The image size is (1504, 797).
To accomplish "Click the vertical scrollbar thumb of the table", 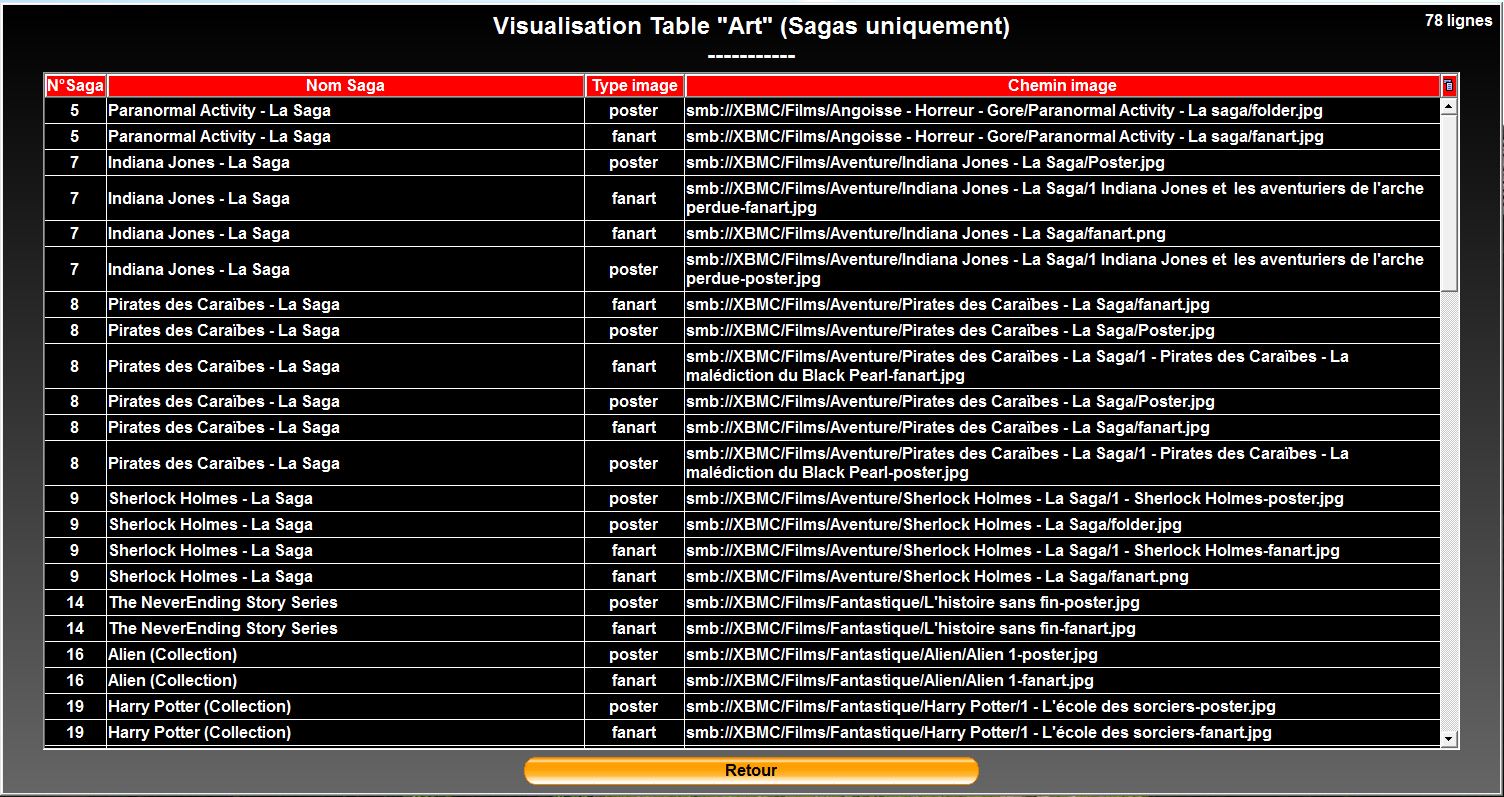I will (1449, 202).
